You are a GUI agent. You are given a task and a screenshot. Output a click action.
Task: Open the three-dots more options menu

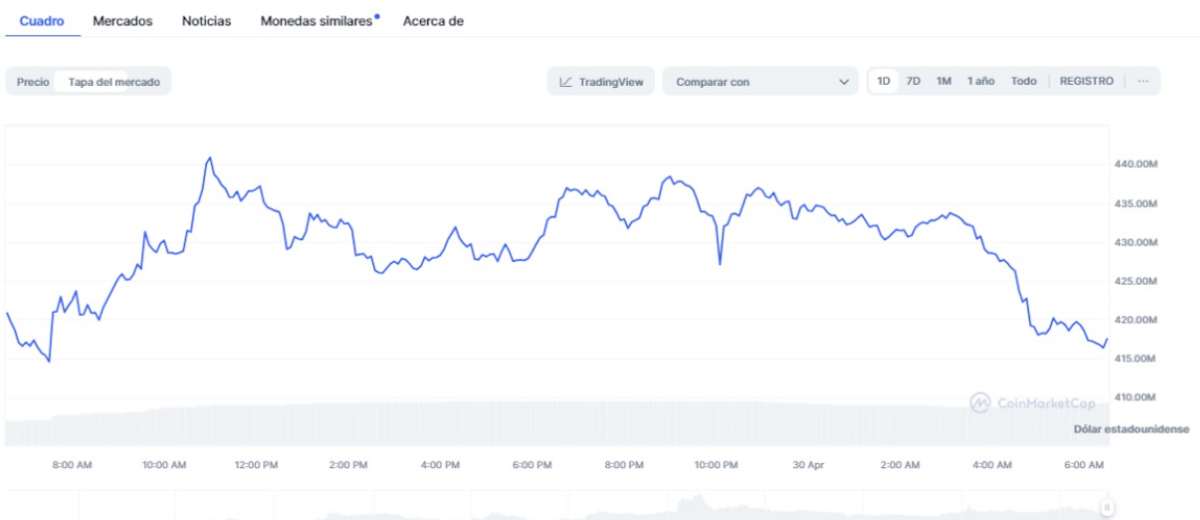[x=1143, y=82]
